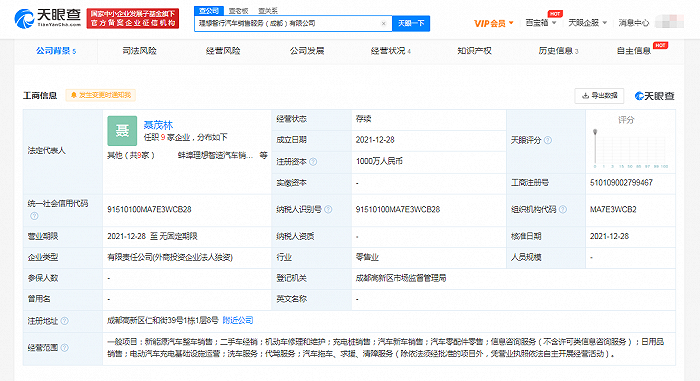The width and height of the screenshot is (700, 381).
Task: Switch to the 公司背景 tab
Action: (x=56, y=51)
